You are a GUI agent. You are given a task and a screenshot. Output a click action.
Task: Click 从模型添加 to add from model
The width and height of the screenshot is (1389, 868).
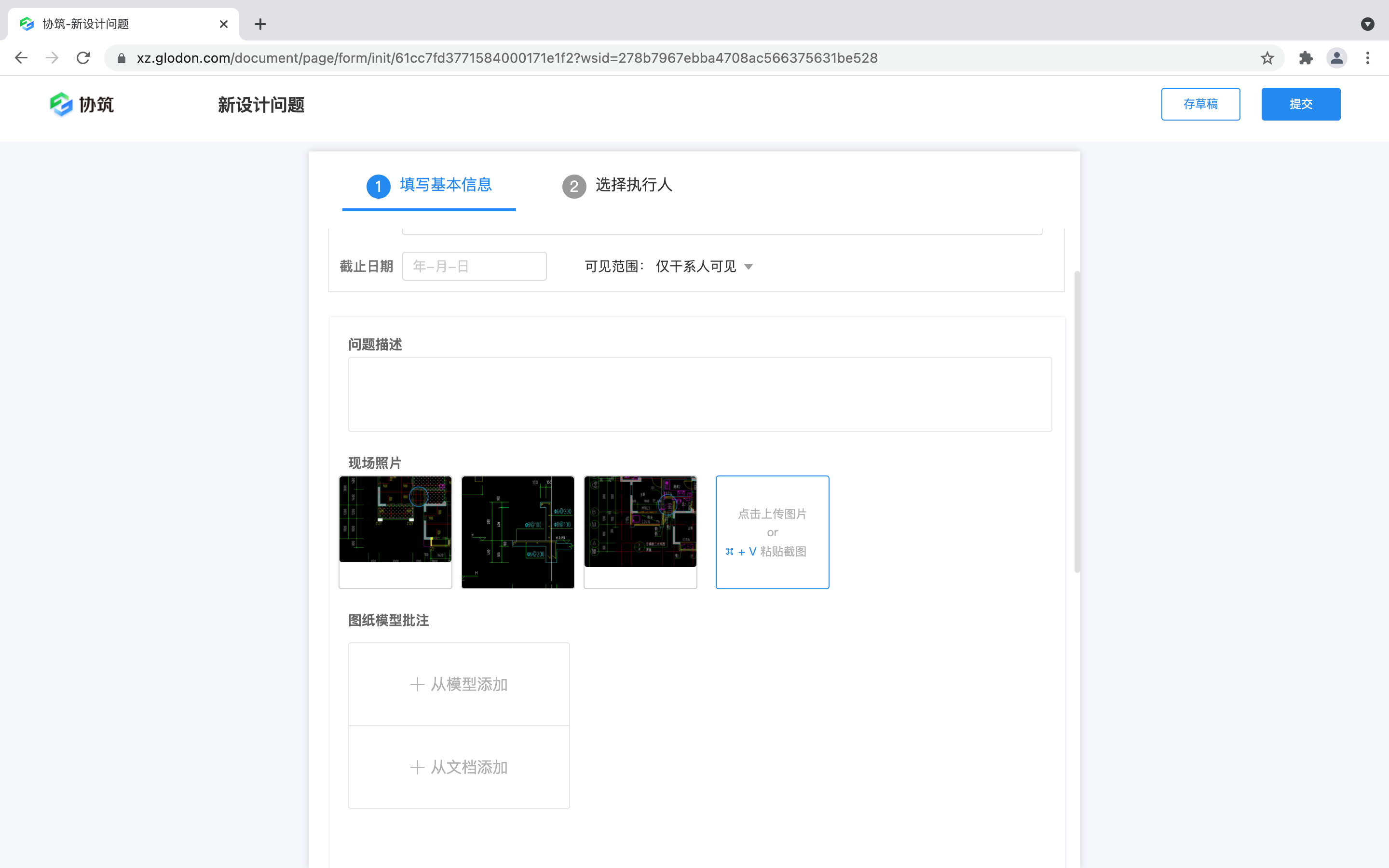tap(459, 684)
